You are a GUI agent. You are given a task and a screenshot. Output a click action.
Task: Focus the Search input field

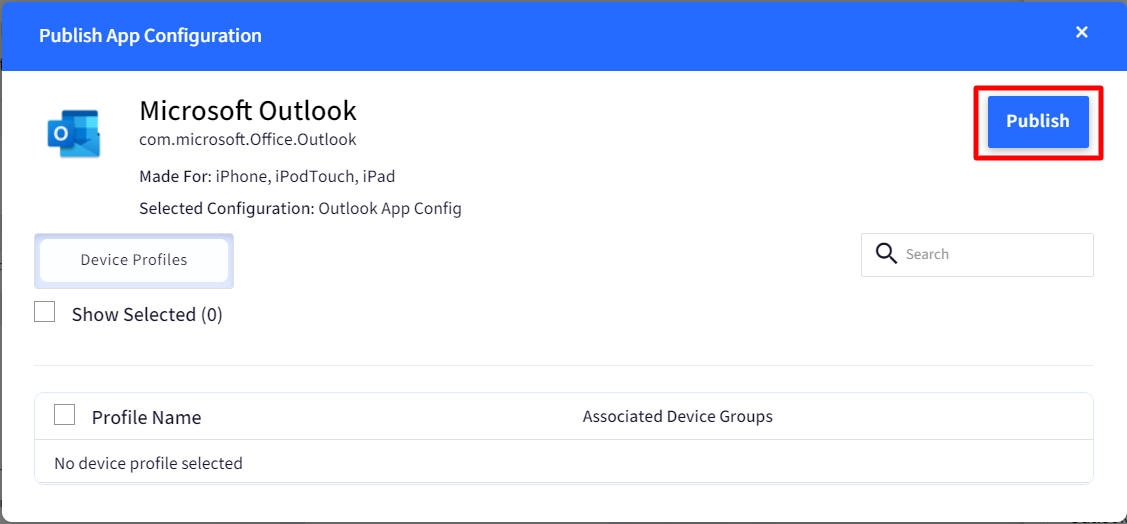(977, 254)
